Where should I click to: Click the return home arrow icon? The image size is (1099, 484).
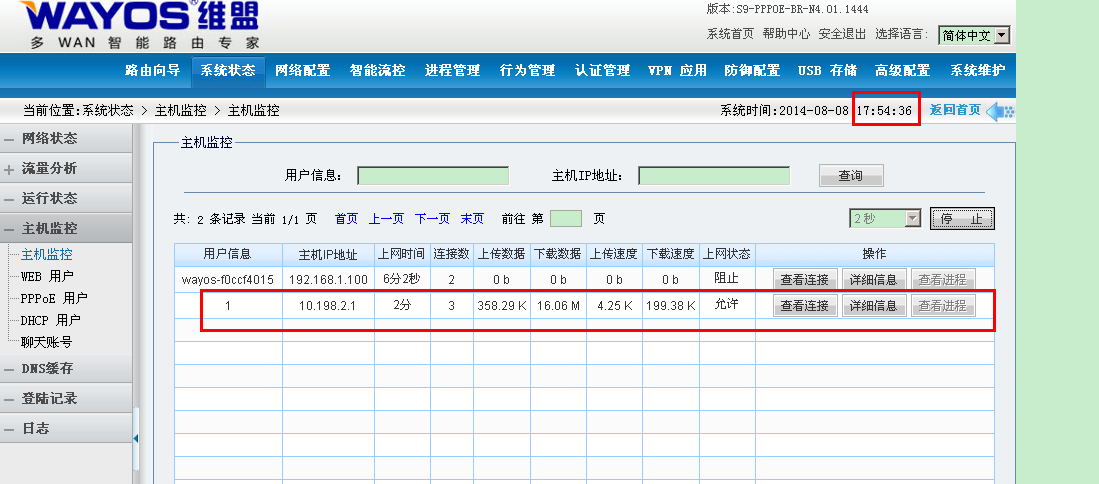(x=999, y=110)
